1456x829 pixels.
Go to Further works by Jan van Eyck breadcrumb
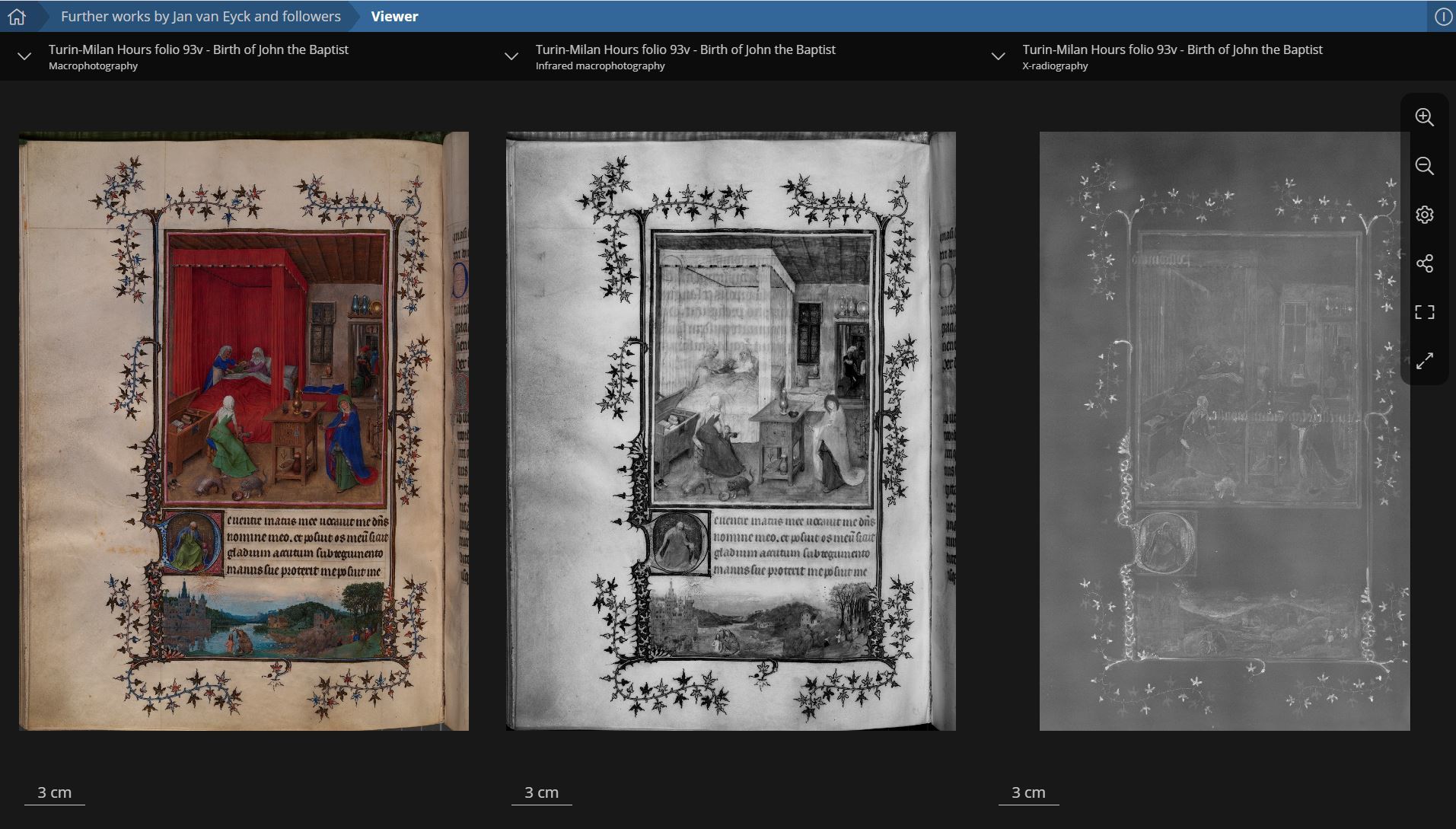tap(200, 16)
